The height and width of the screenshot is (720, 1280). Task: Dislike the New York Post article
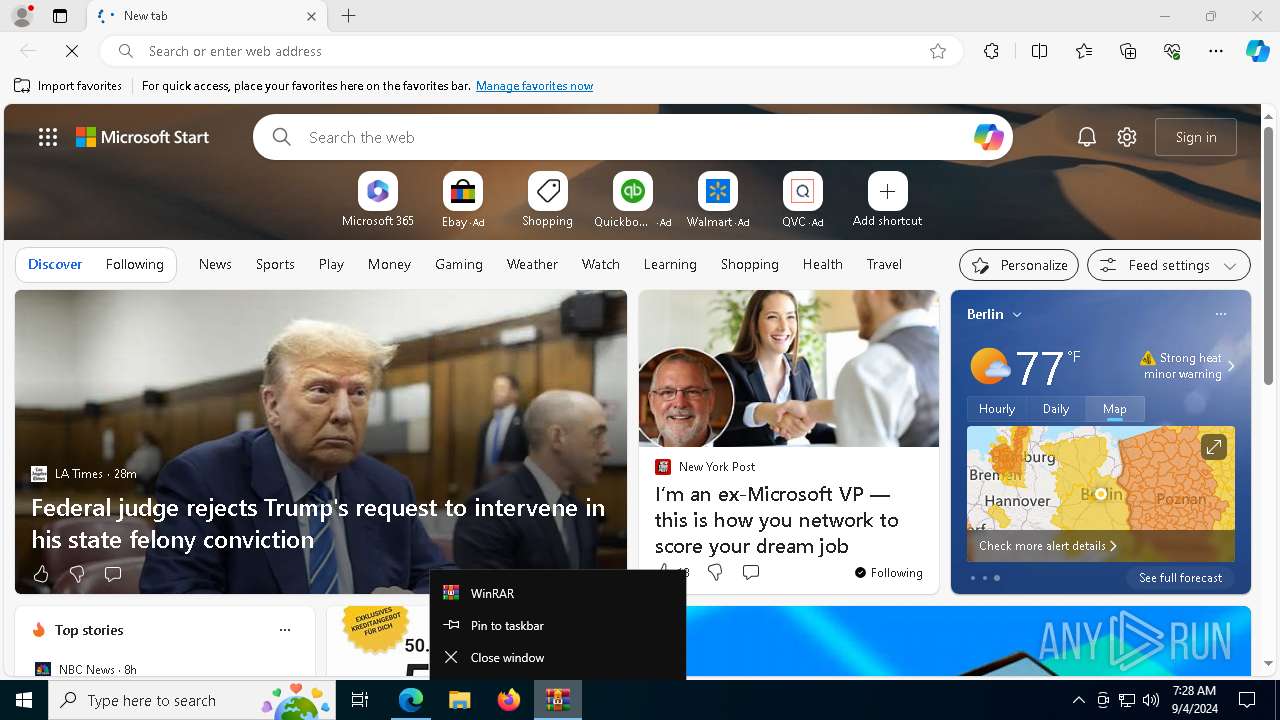coord(715,572)
